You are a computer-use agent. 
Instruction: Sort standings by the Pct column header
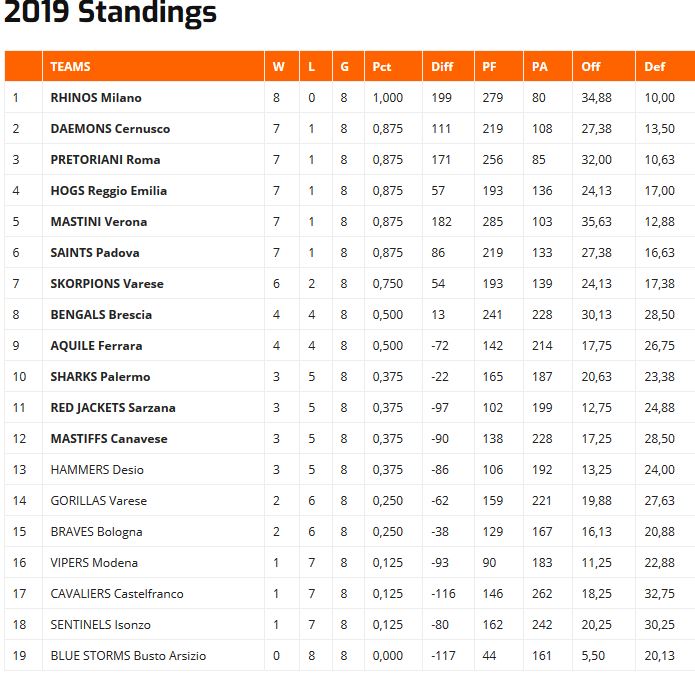(382, 67)
